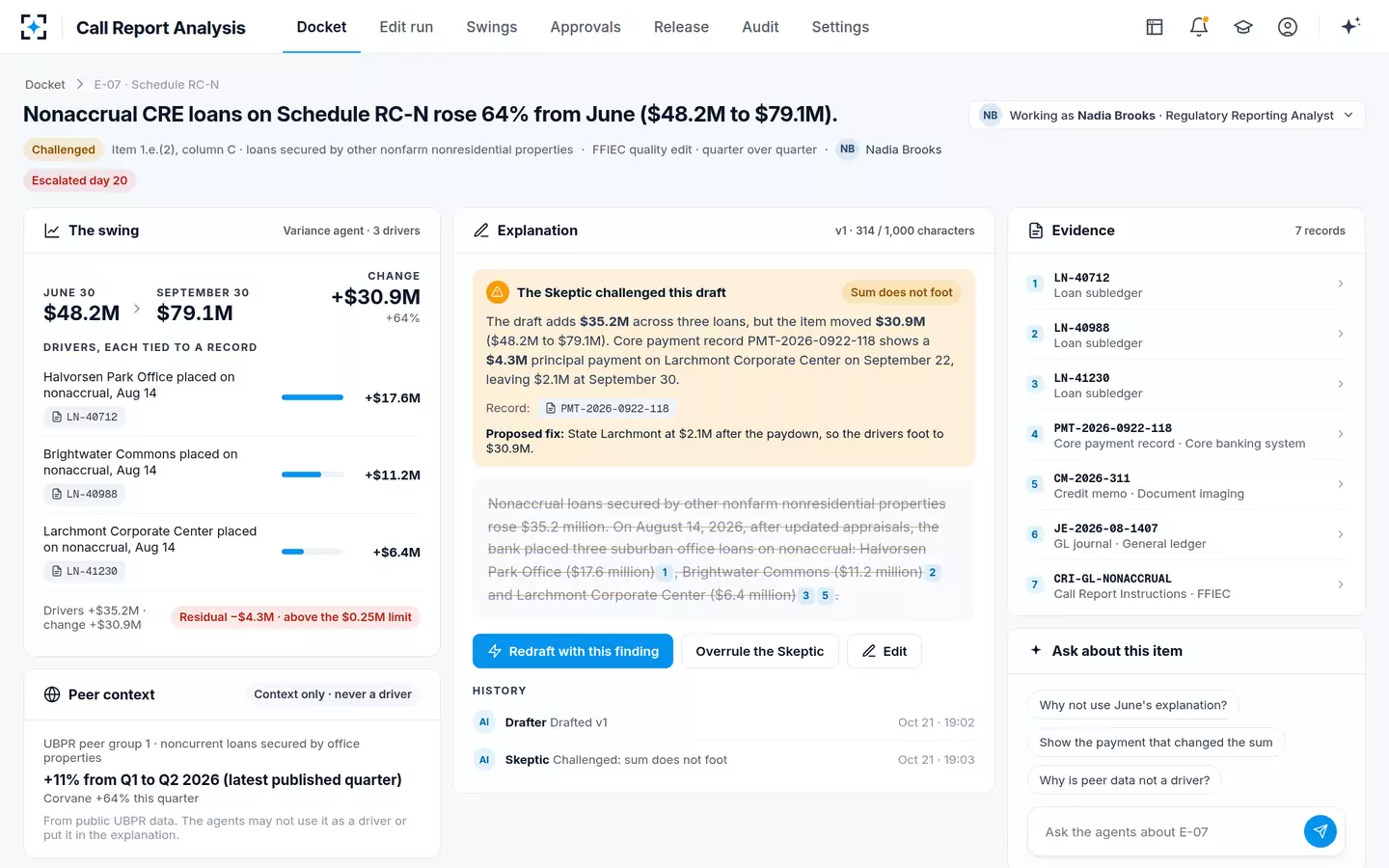Open the Release tab

click(681, 27)
